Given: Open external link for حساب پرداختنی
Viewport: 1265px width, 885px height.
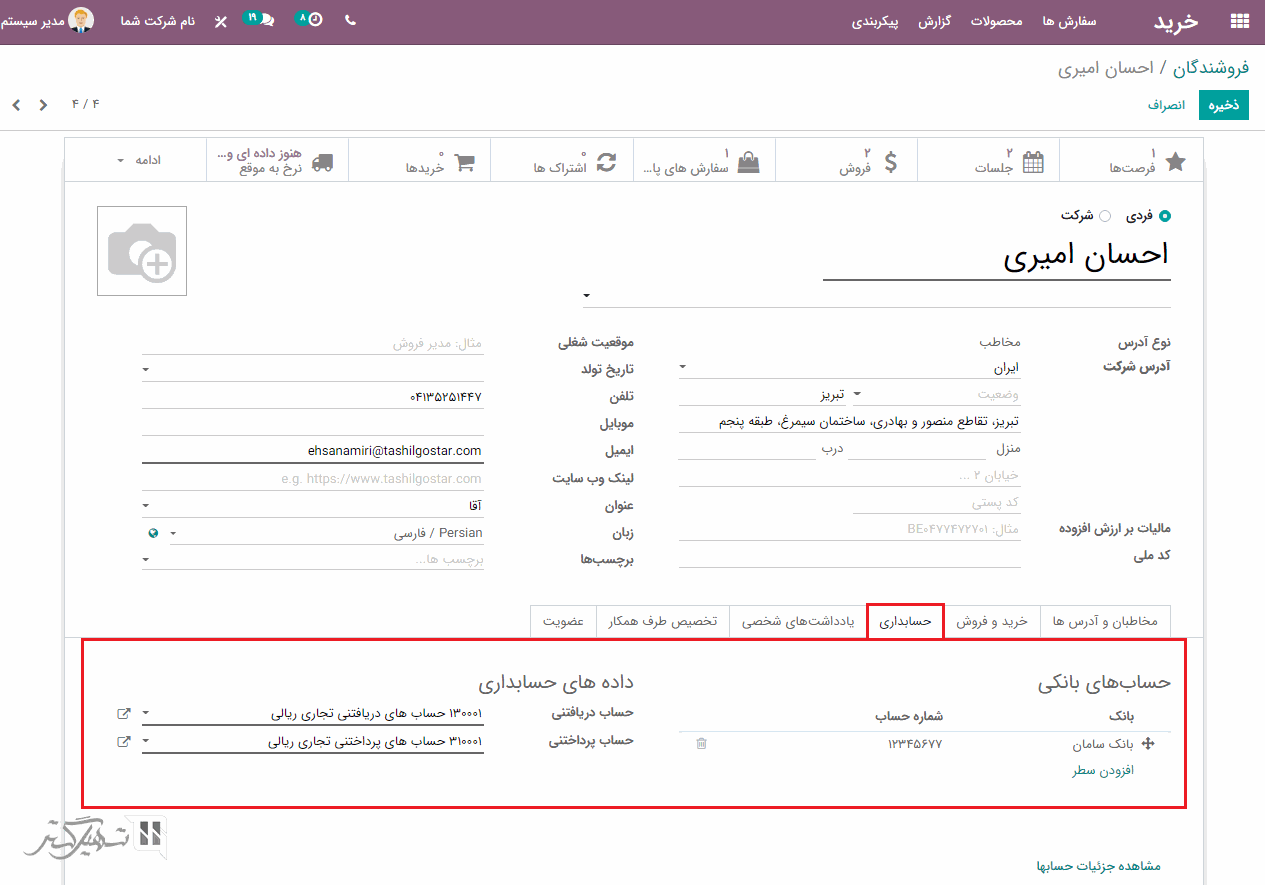Looking at the screenshot, I should [x=124, y=742].
